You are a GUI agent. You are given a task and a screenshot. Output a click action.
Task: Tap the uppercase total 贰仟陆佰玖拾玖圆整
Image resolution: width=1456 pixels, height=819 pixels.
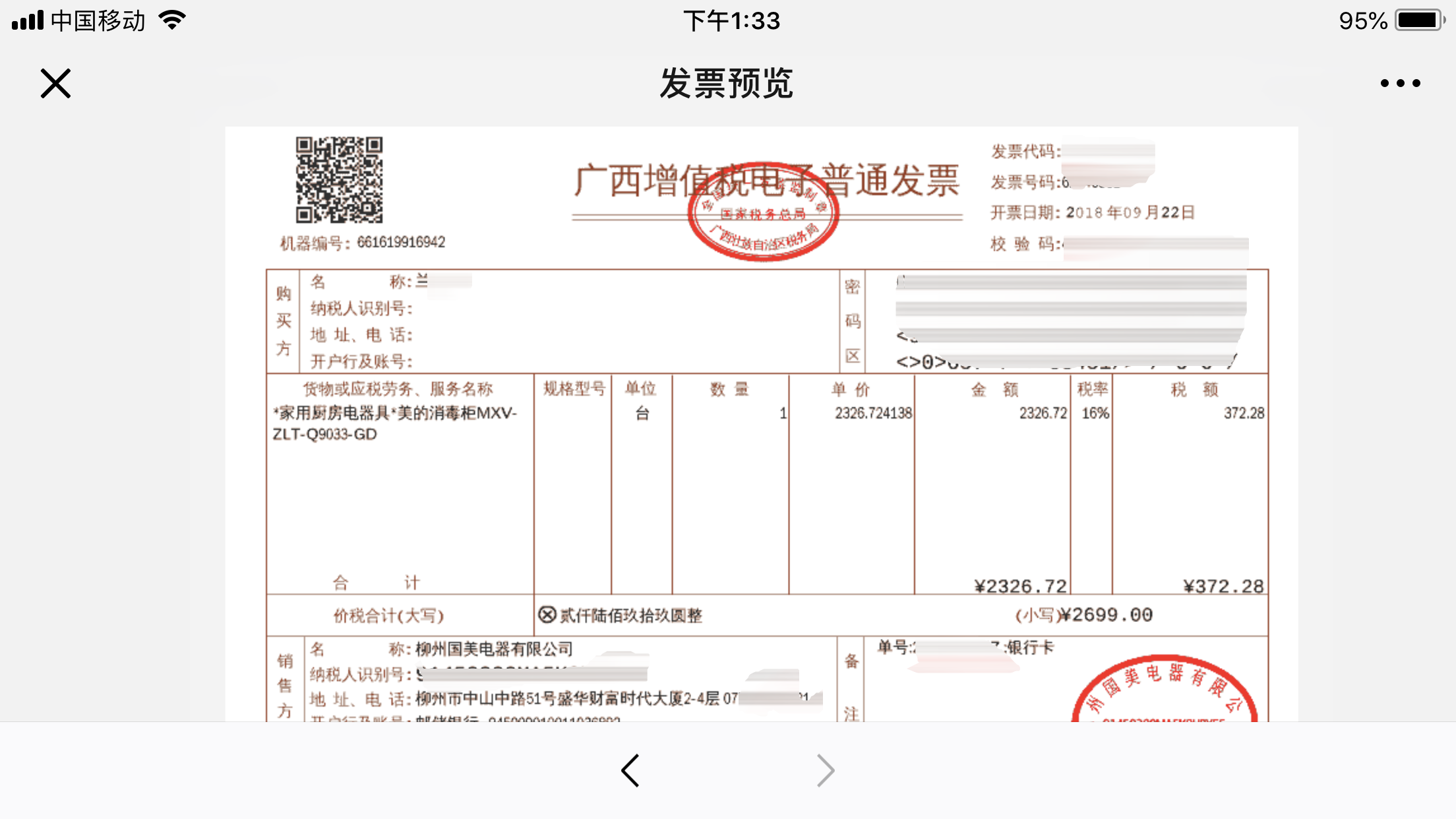tap(630, 615)
